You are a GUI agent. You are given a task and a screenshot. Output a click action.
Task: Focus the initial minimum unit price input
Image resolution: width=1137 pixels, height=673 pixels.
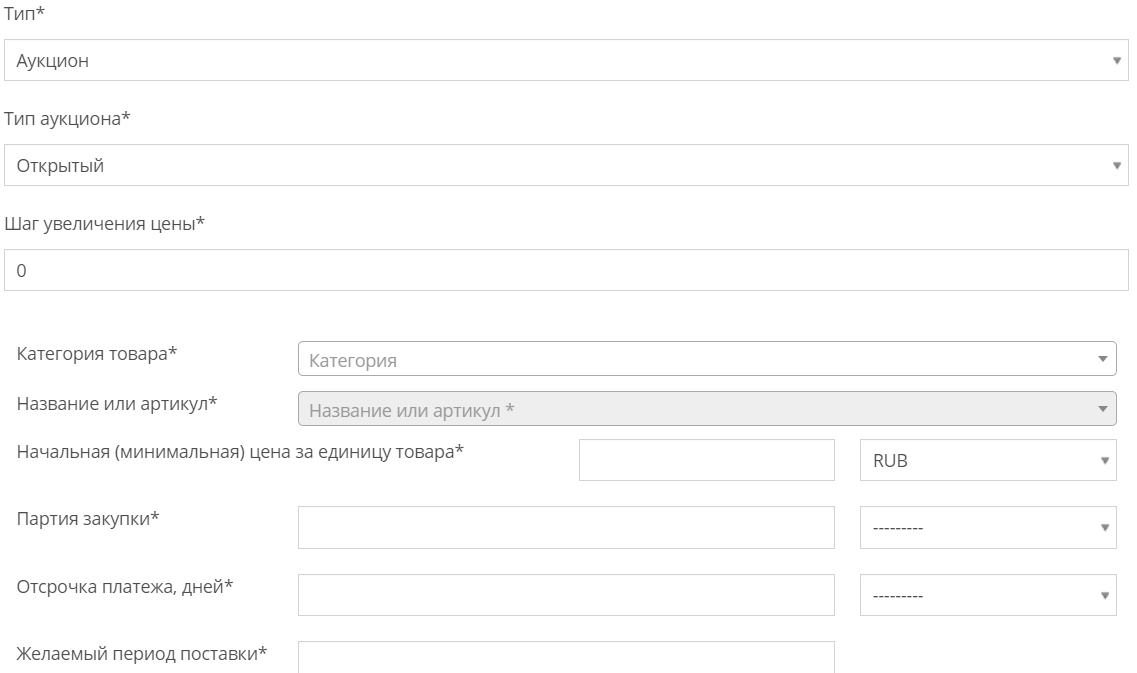click(706, 460)
